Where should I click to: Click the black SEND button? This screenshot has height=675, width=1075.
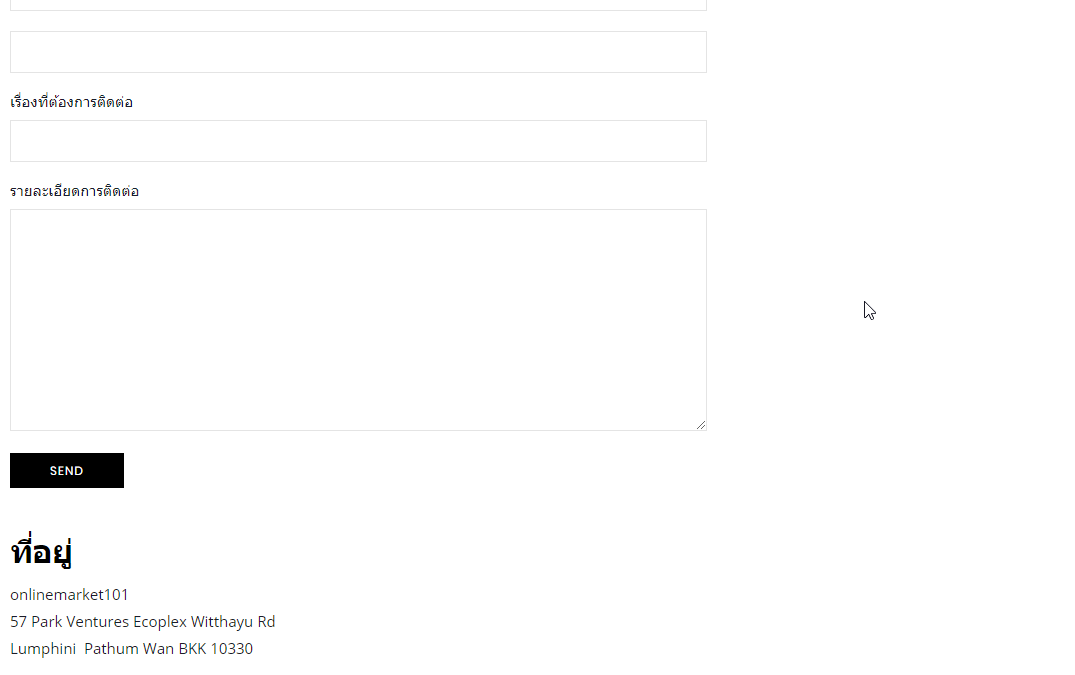click(x=67, y=470)
